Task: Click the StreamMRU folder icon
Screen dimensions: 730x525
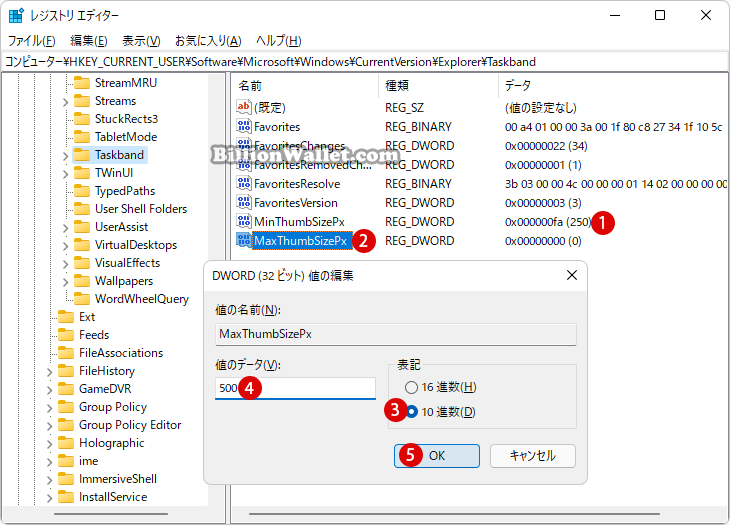Action: 82,83
